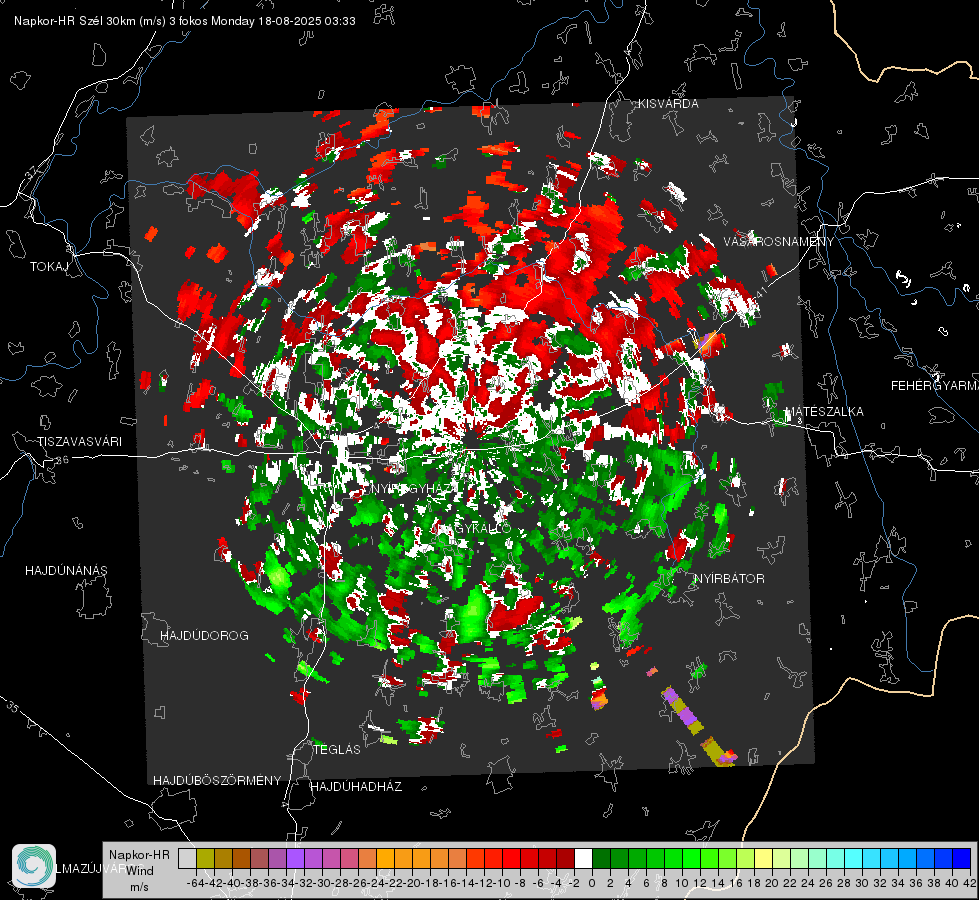Click the MÁTÉSZALKA town label
Viewport: 979px width, 900px height.
[824, 412]
